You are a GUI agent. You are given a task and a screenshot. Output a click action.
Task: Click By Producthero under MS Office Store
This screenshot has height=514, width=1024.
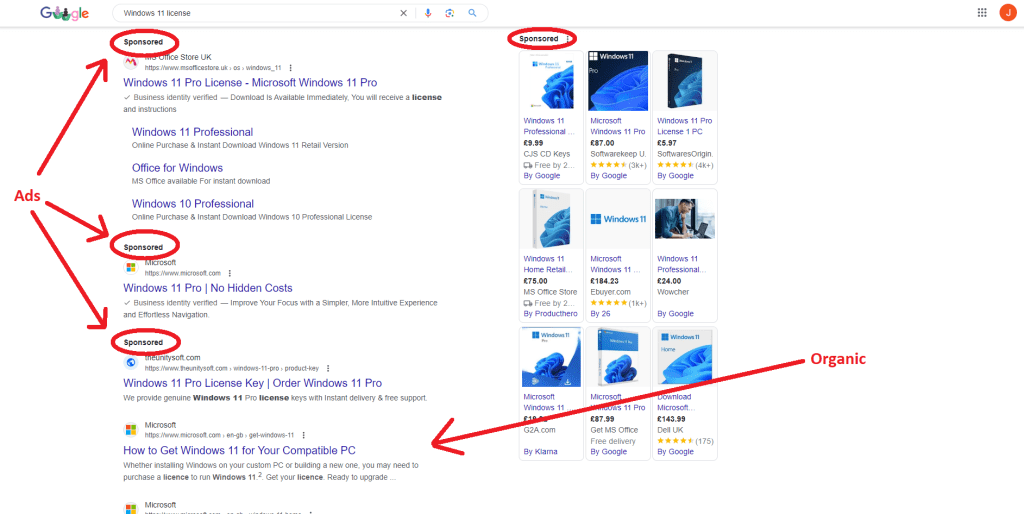[x=551, y=314]
